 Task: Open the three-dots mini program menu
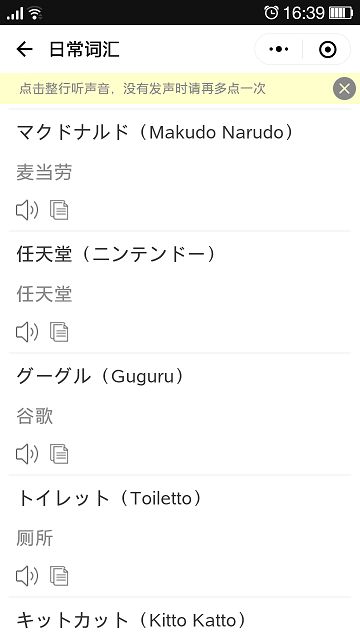pyautogui.click(x=279, y=49)
